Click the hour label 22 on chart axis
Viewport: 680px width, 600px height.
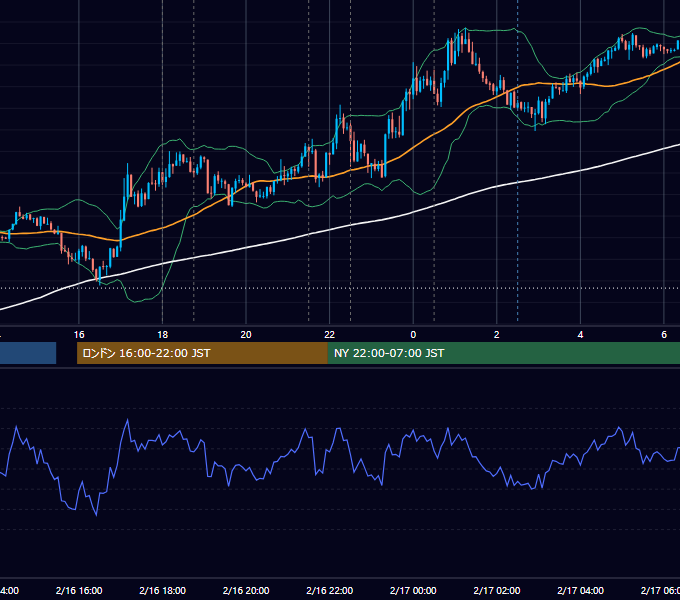click(330, 335)
